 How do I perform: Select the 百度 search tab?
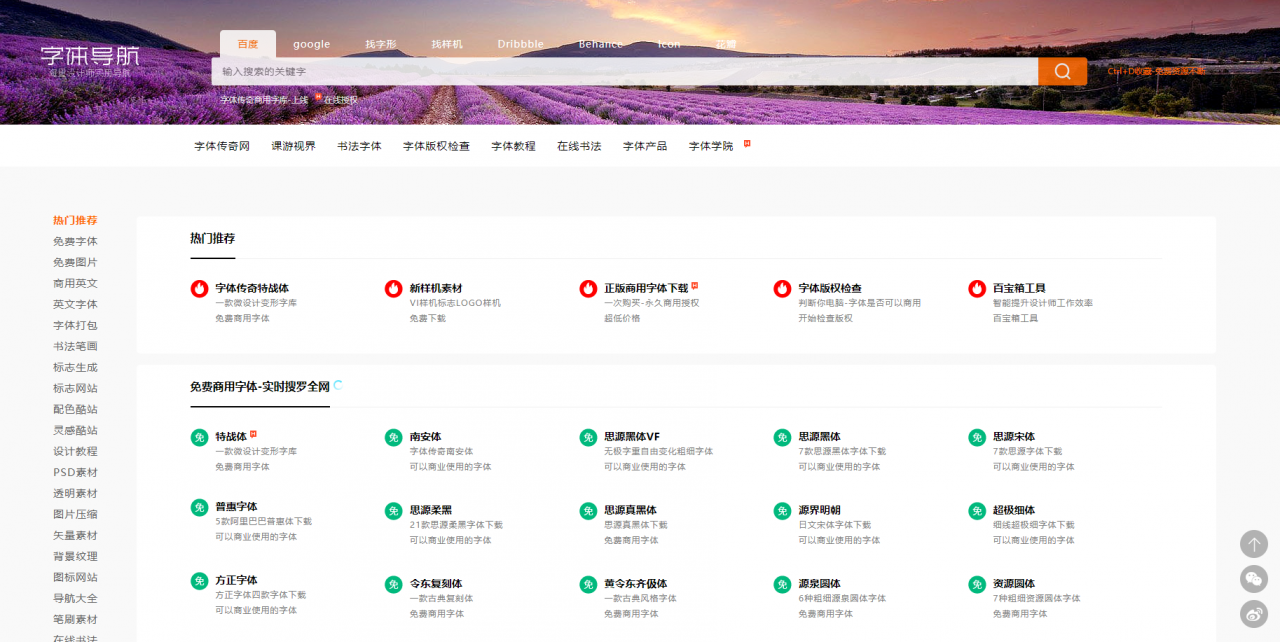(x=247, y=44)
